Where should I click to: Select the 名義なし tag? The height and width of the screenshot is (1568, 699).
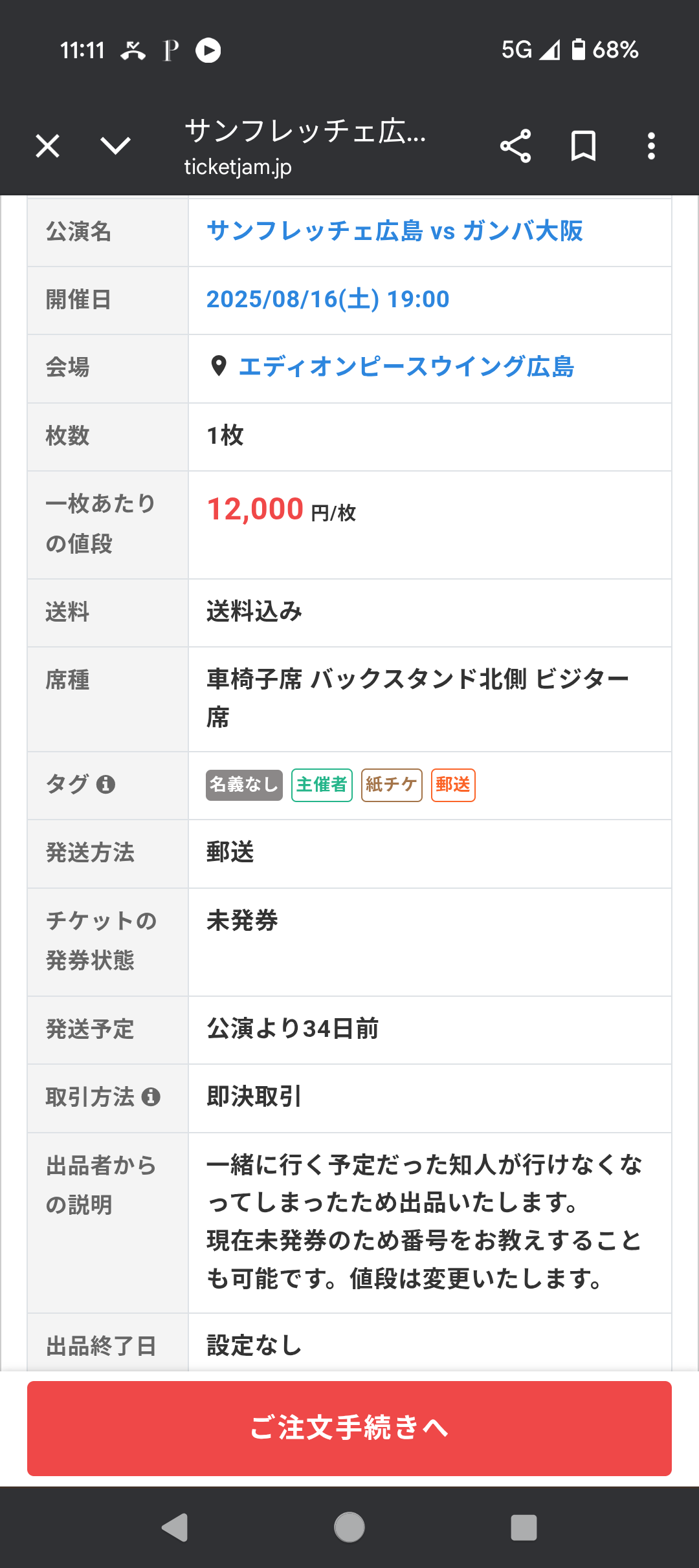coord(244,785)
